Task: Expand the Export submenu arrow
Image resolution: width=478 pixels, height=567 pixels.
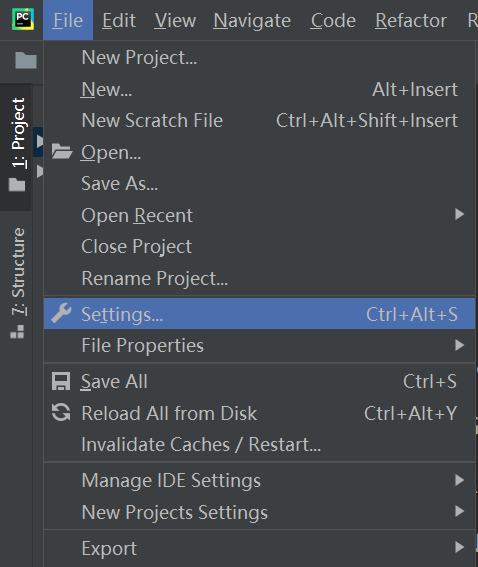Action: (x=459, y=547)
